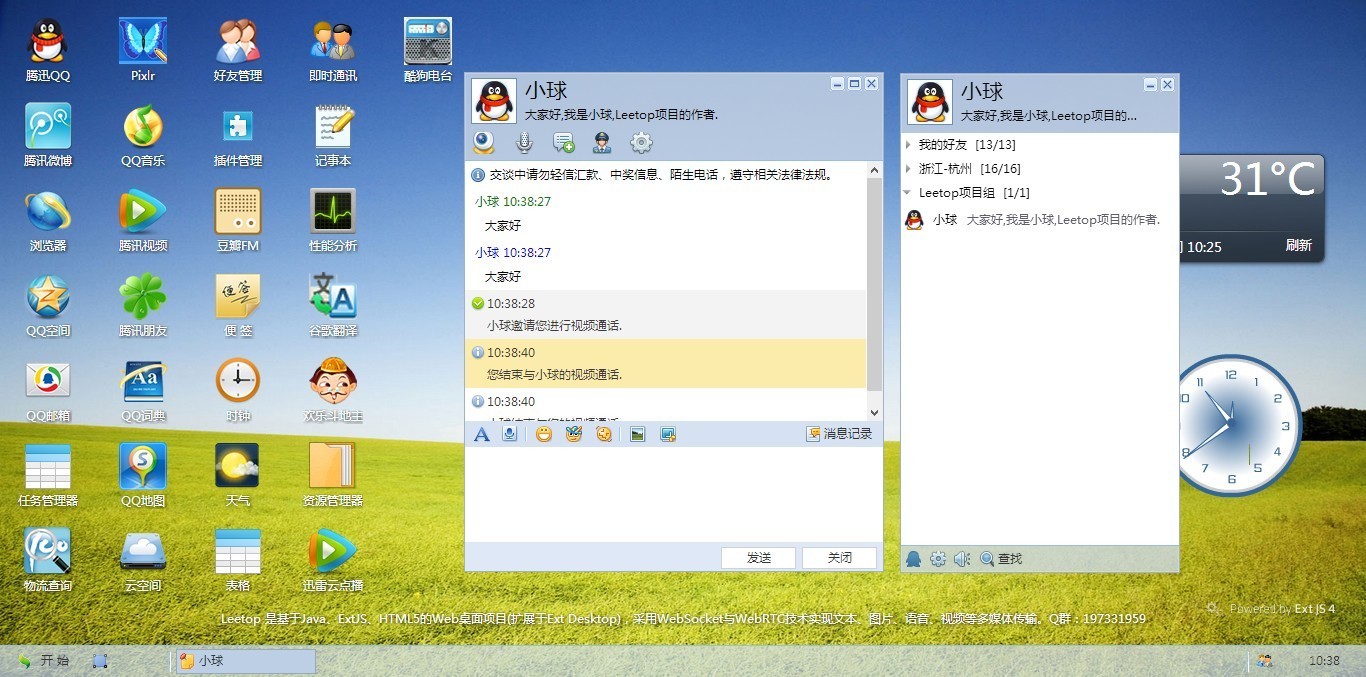Click 刷新 on the weather widget

[x=1298, y=245]
